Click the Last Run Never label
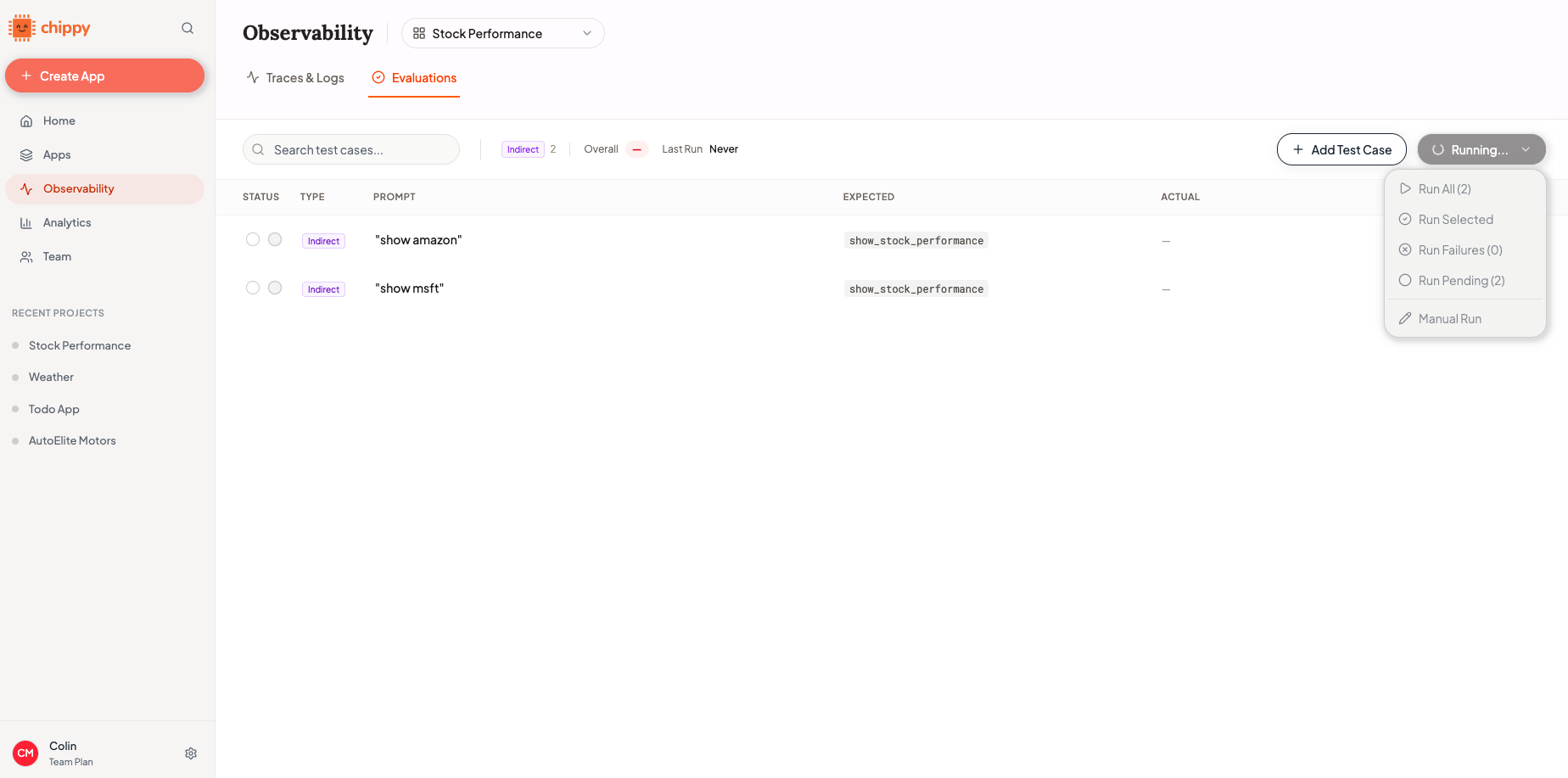1568x778 pixels. point(700,149)
